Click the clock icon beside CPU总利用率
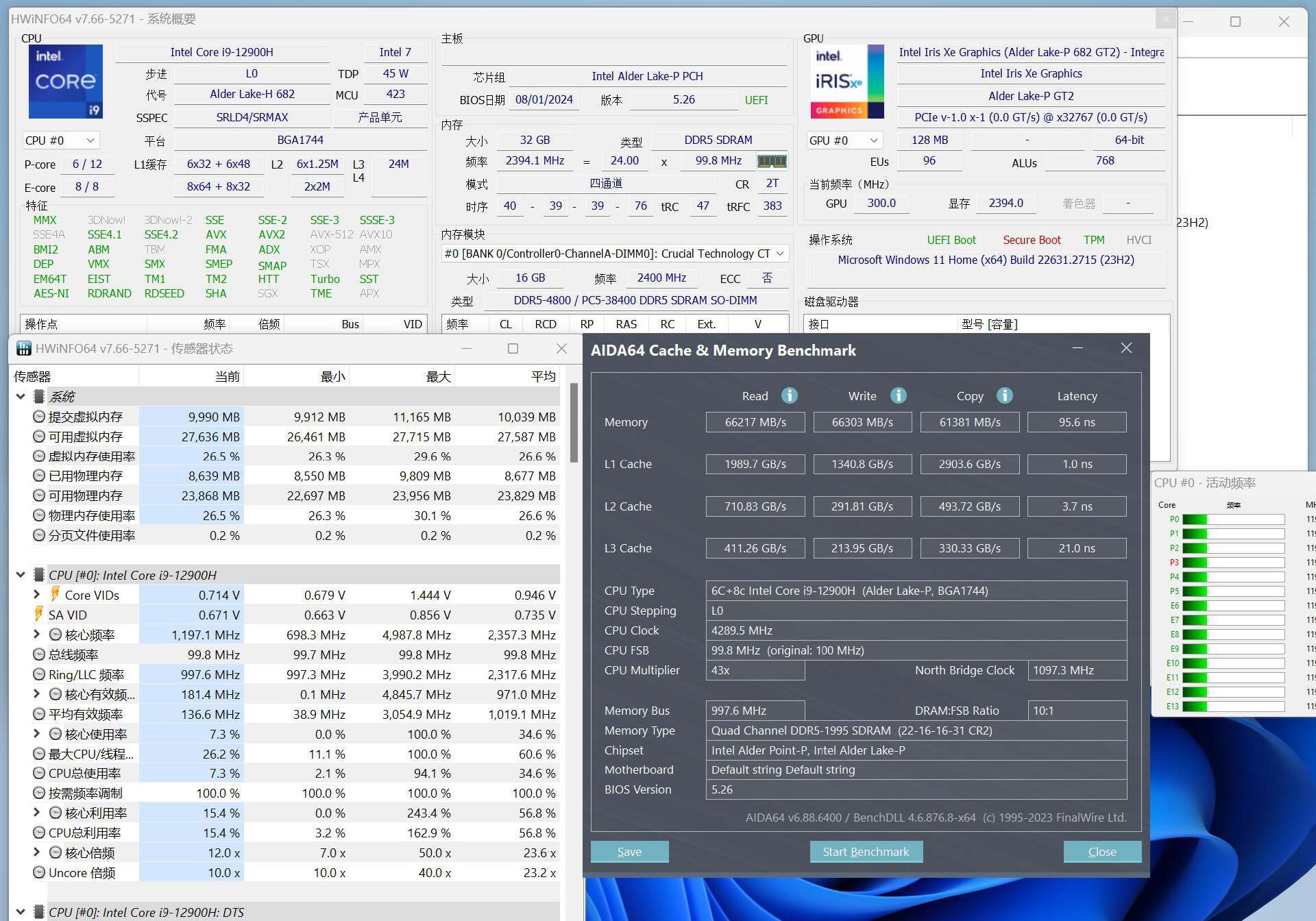1316x921 pixels. coord(39,833)
